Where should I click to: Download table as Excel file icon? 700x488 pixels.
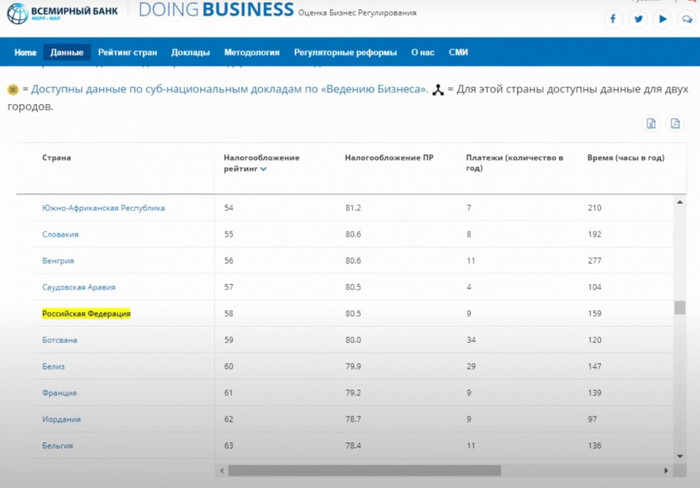651,124
